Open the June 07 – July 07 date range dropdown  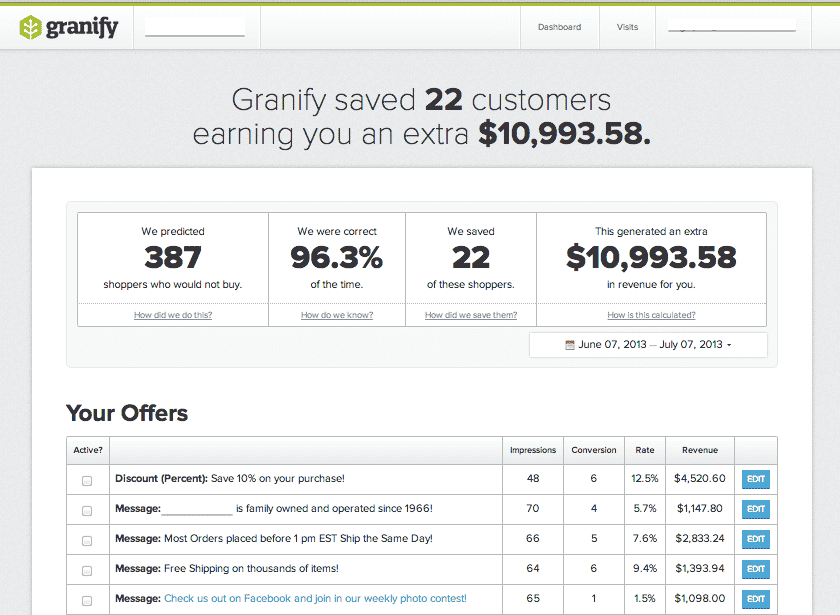[648, 345]
